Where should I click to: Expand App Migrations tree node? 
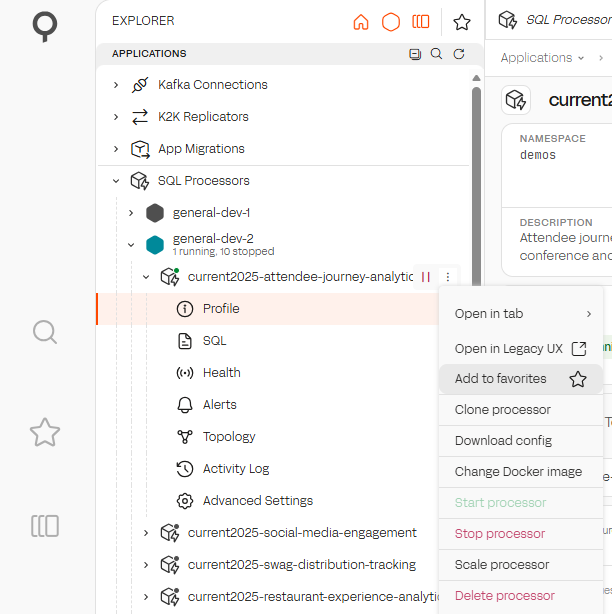tap(116, 149)
